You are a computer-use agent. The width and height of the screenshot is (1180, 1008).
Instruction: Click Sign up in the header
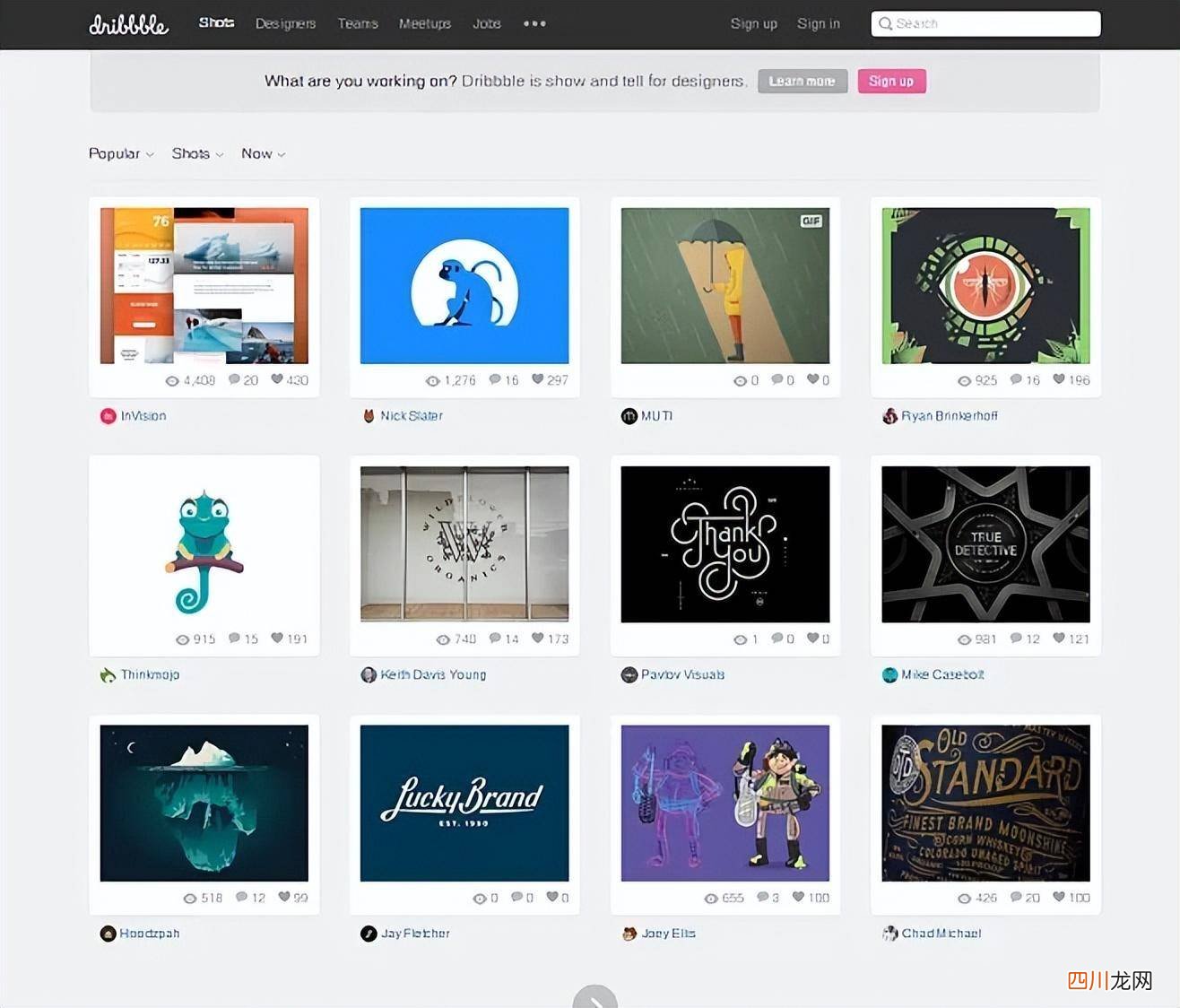click(x=753, y=23)
